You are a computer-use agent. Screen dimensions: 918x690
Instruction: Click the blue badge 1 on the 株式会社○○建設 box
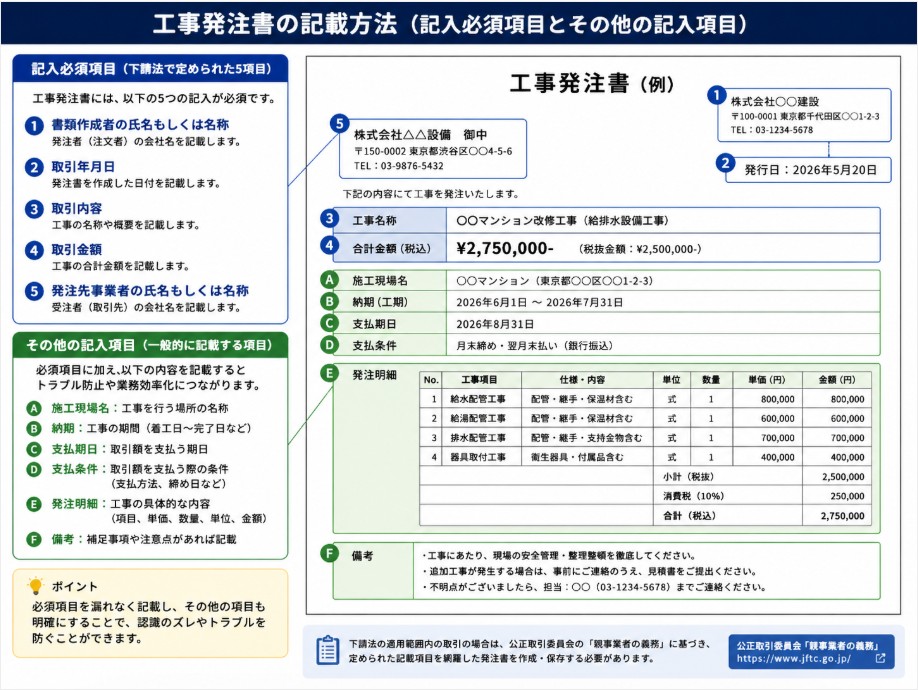(717, 95)
